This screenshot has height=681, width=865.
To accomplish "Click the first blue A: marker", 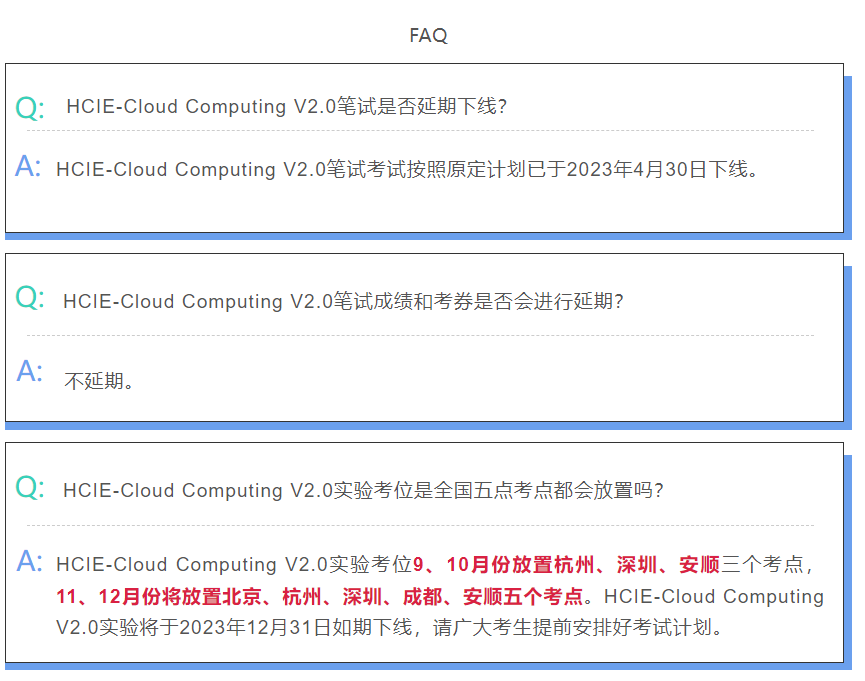I will [28, 166].
